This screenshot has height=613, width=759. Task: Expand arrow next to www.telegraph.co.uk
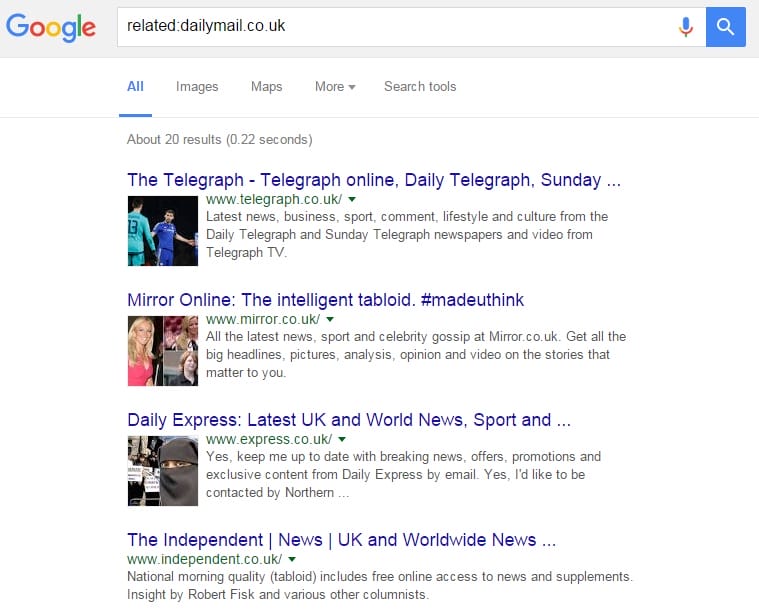353,200
